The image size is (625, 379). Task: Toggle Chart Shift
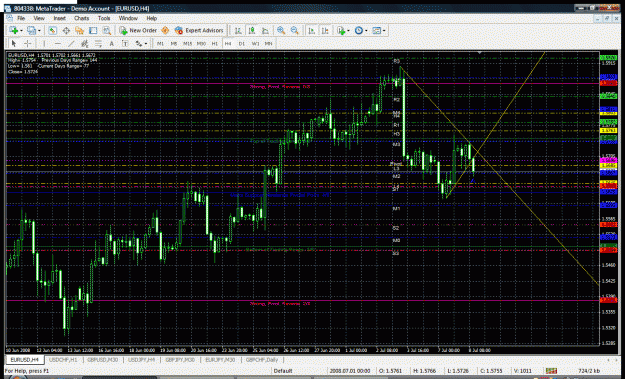pos(325,30)
